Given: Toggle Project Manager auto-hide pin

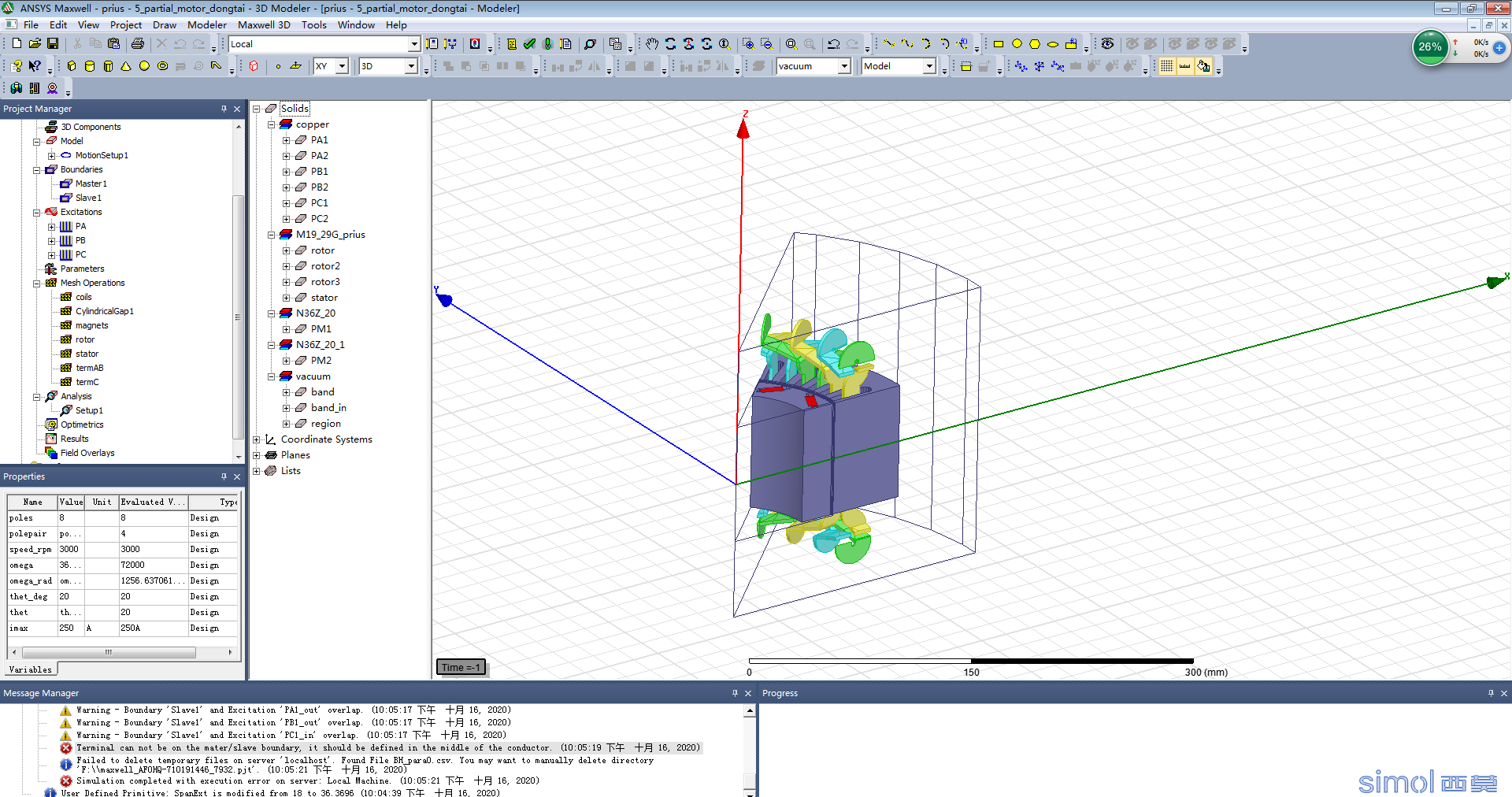Looking at the screenshot, I should 224,109.
